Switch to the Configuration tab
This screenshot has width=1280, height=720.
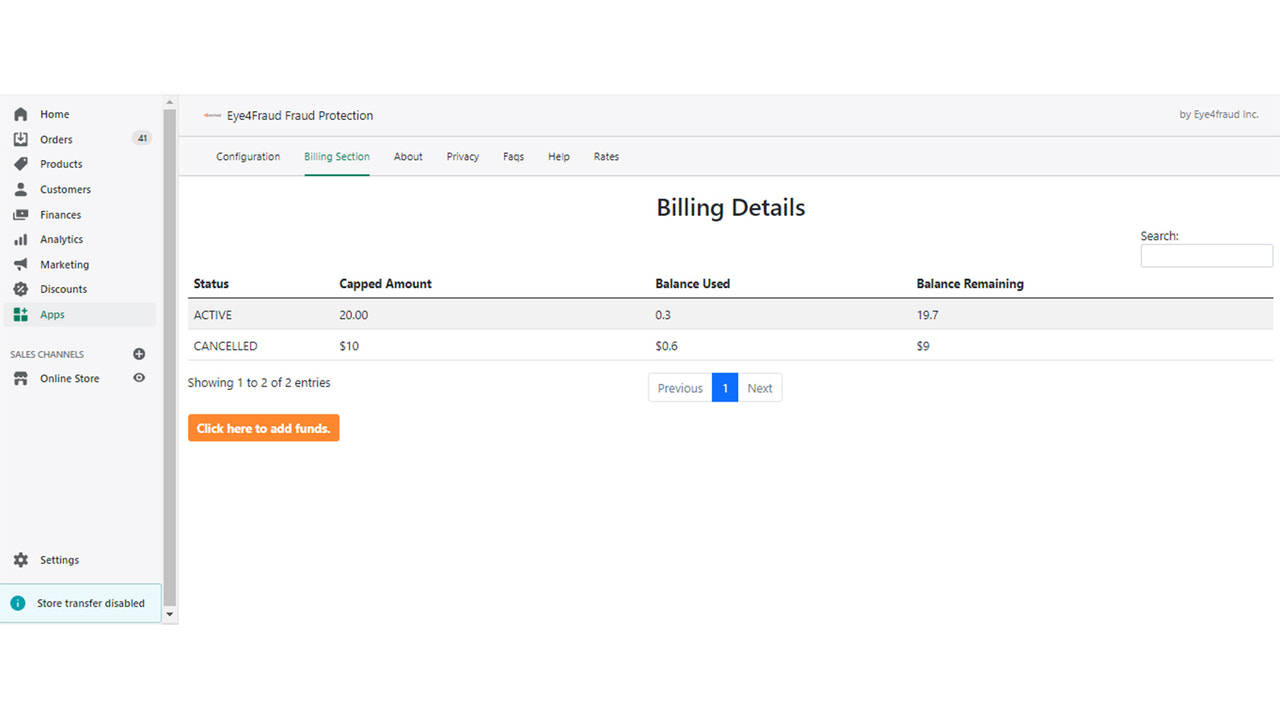click(247, 156)
